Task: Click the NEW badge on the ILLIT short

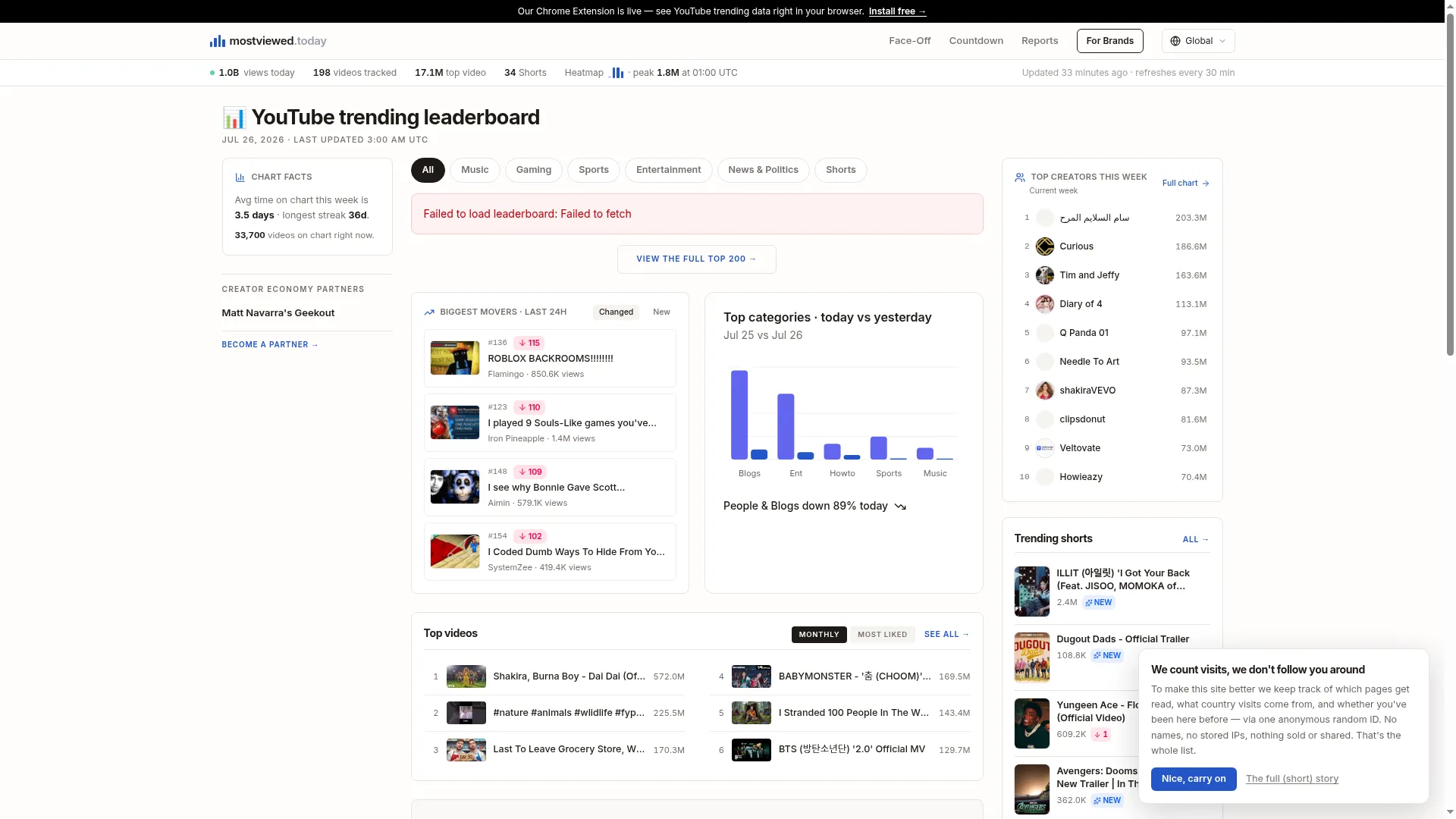Action: coord(1099,603)
